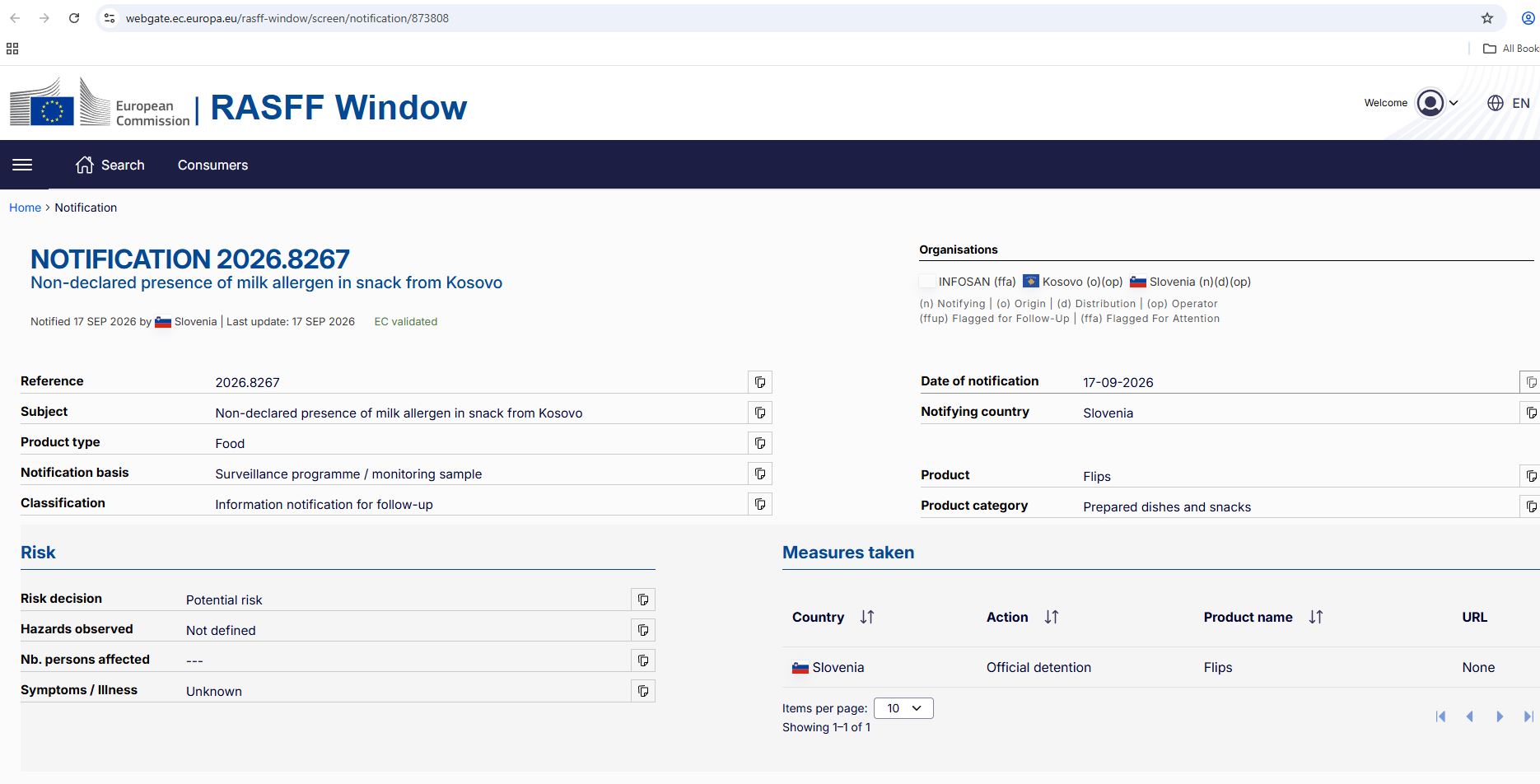Screen dimensions: 1540x784
Task: Open the Search menu item
Action: [110, 165]
